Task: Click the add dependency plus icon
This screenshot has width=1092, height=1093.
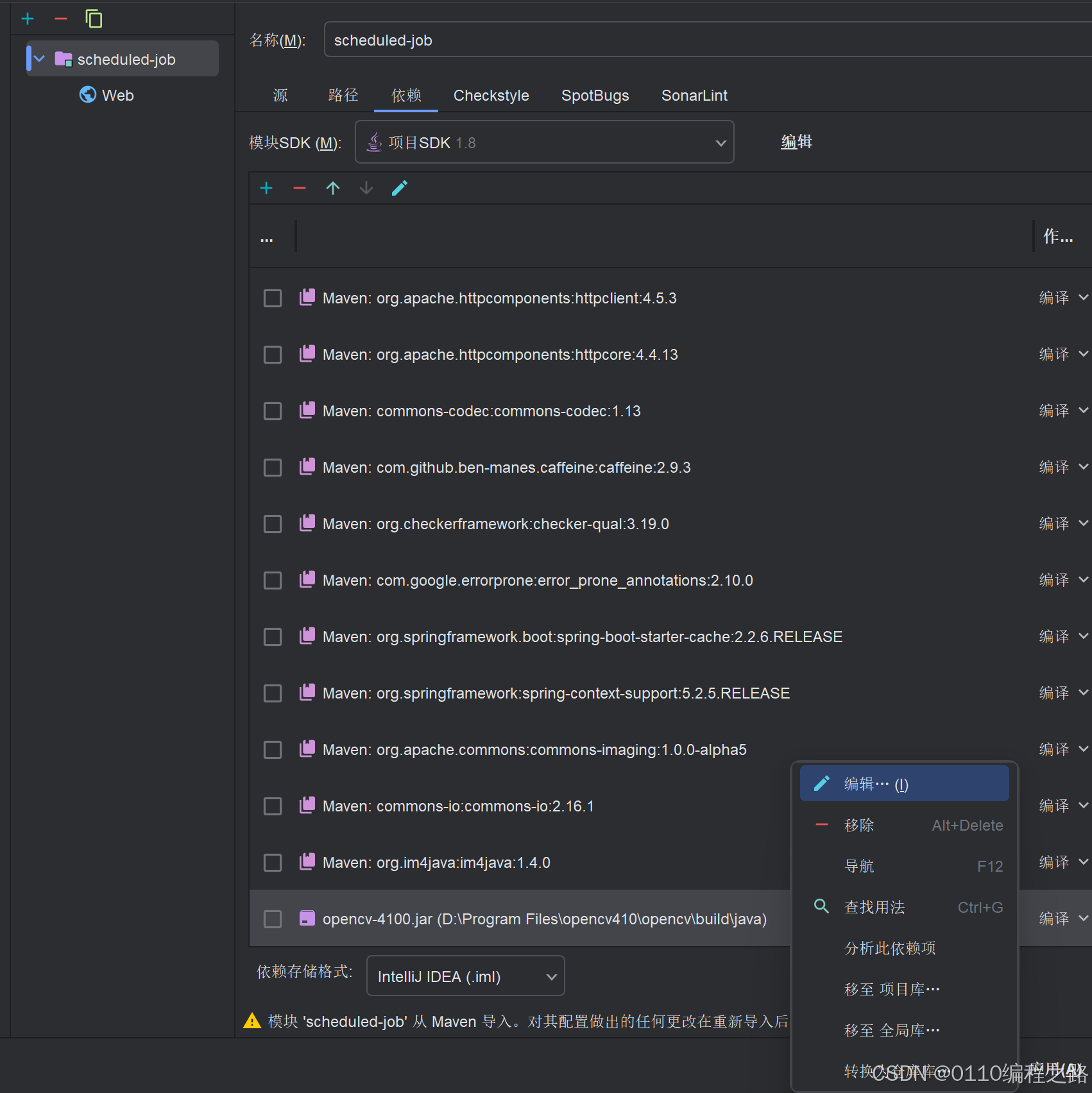Action: tap(266, 187)
